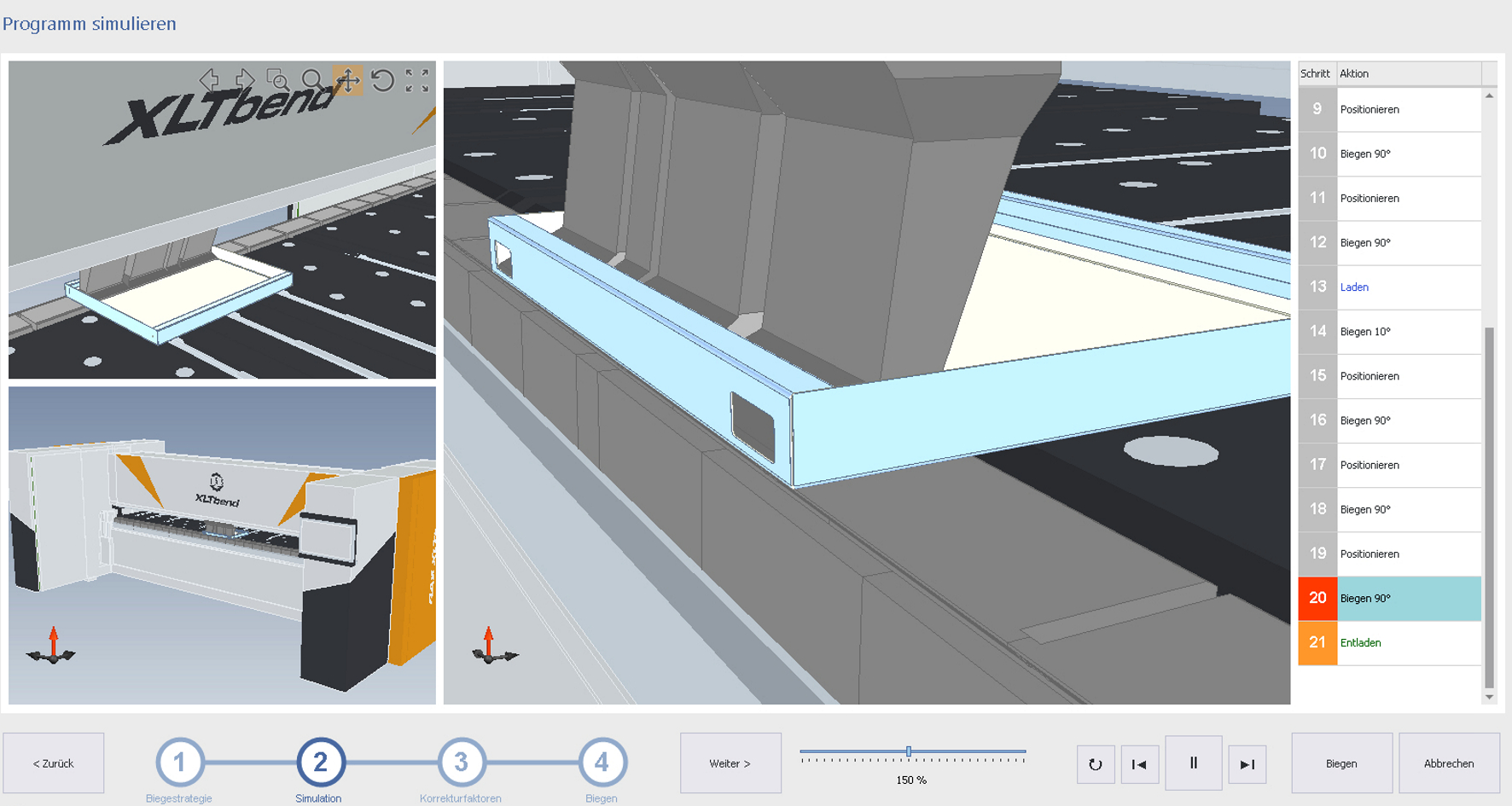Viewport: 1512px width, 806px height.
Task: Click the fullscreen expand icon
Action: 417,81
